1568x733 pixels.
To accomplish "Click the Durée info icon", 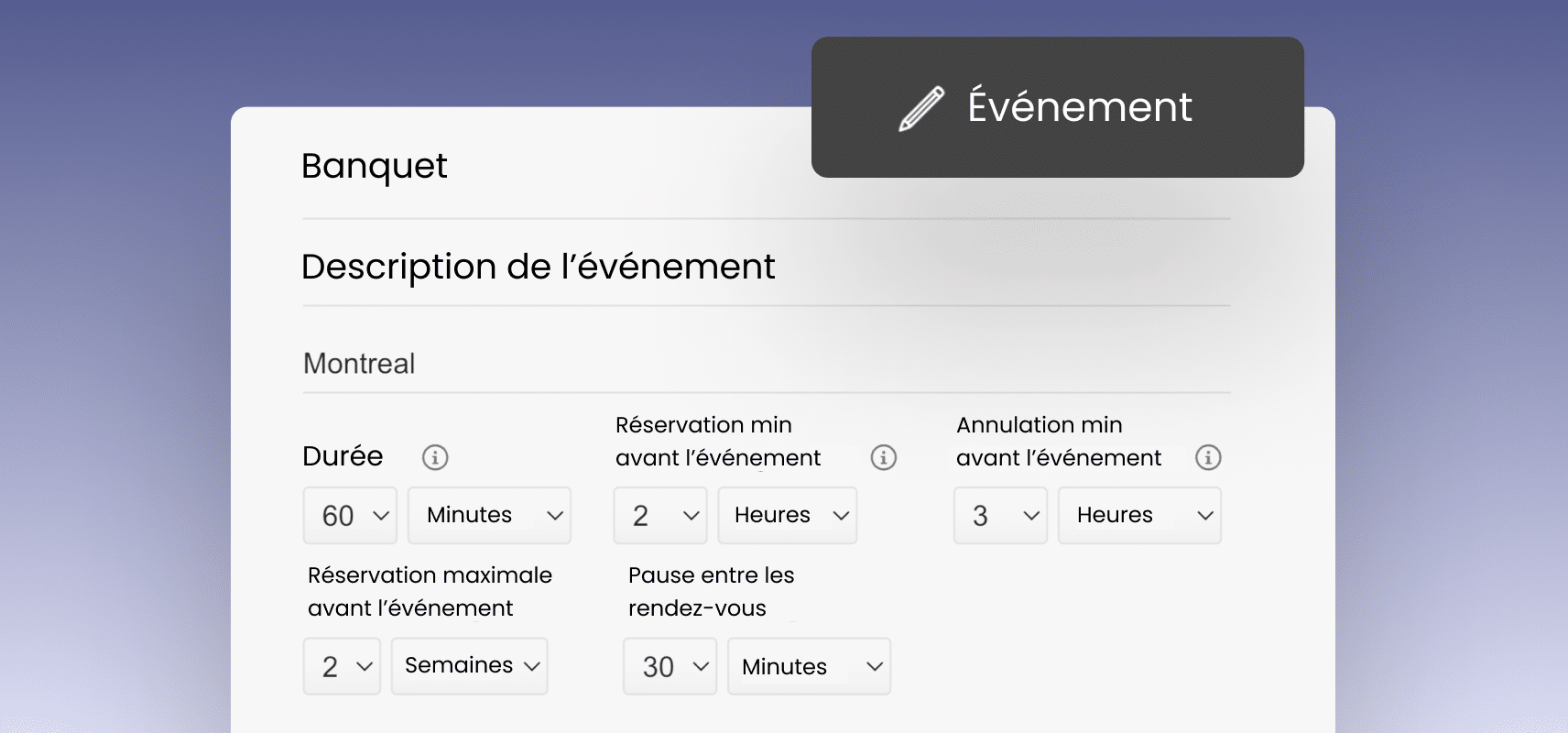I will point(435,456).
